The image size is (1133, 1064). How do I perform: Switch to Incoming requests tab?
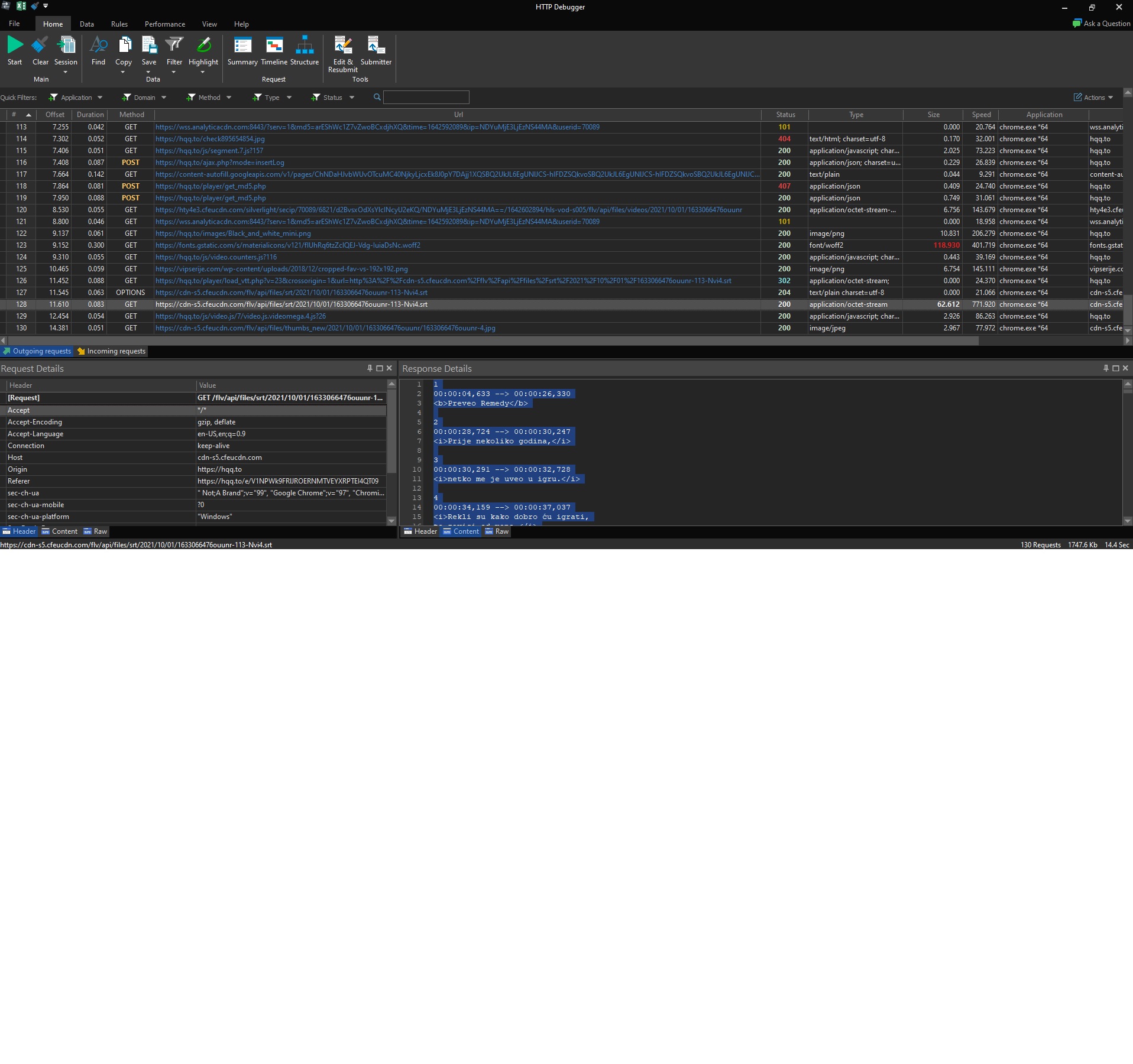[111, 351]
